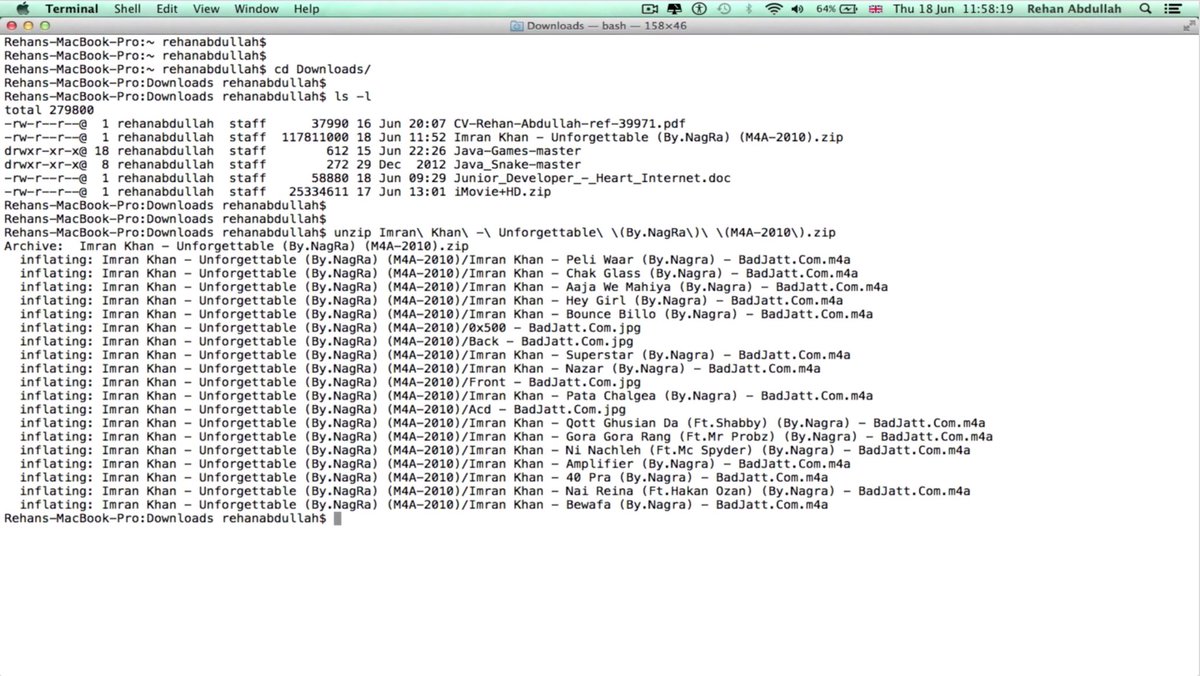Click Junior_Developer_-_Heart_Internet.doc file name
Screen dimensions: 1200x676
click(592, 178)
